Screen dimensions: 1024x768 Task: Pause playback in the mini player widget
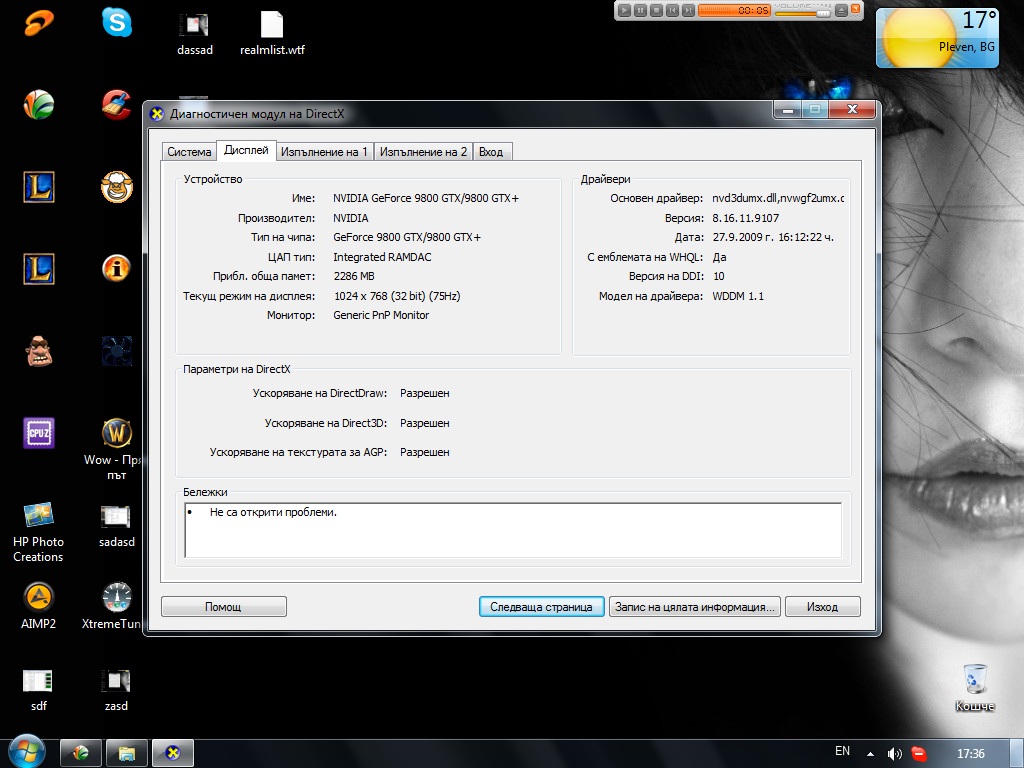pos(641,10)
